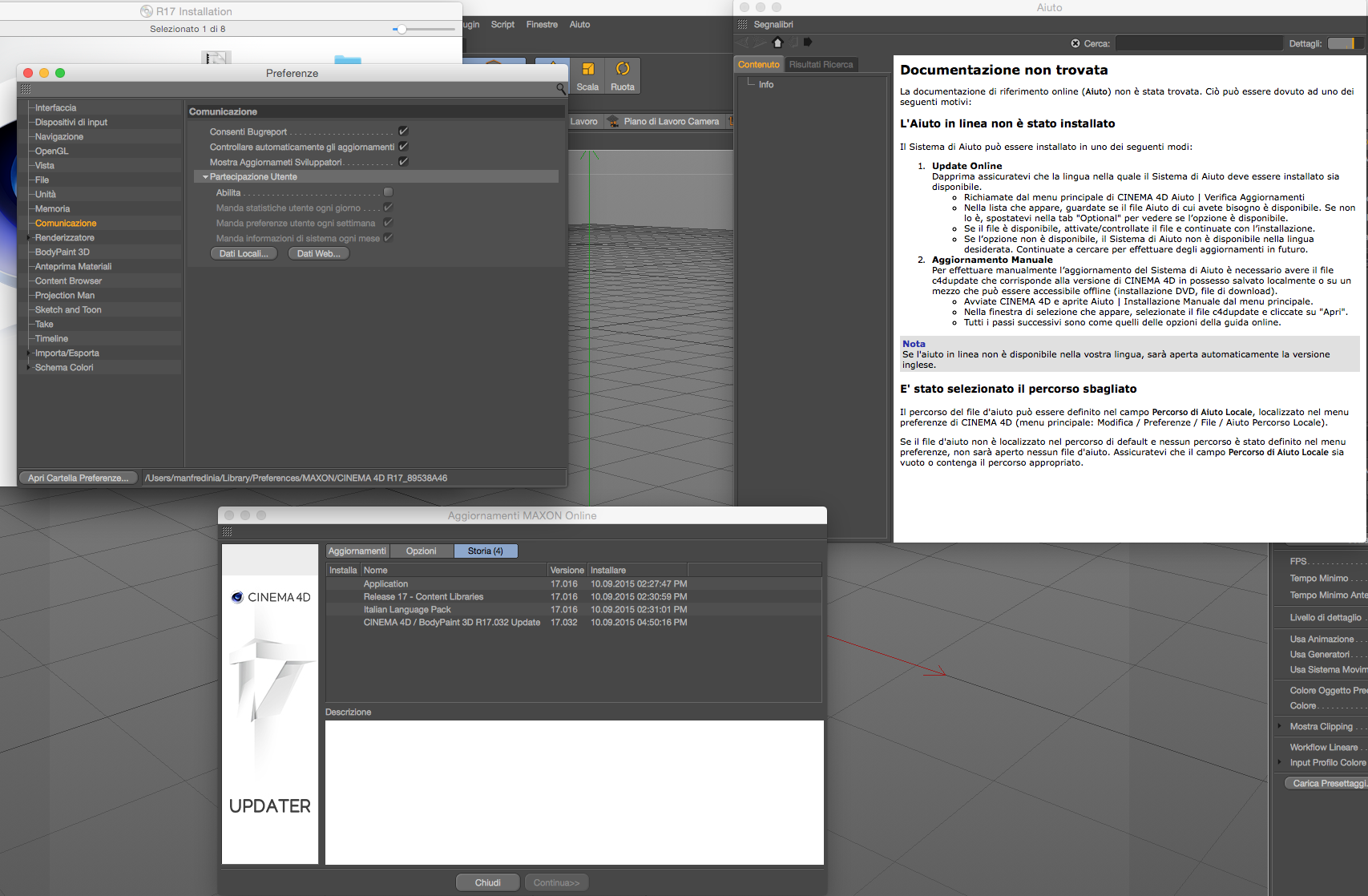Click the search magnifier in Preferenze window
This screenshot has width=1368, height=896.
(x=560, y=89)
